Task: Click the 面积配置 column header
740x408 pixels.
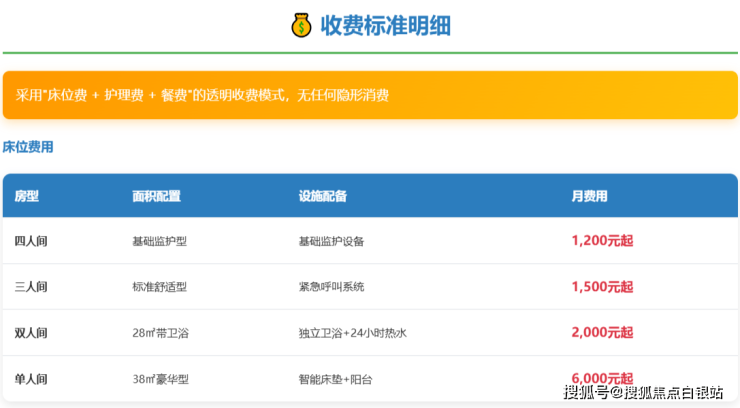Action: coord(156,196)
